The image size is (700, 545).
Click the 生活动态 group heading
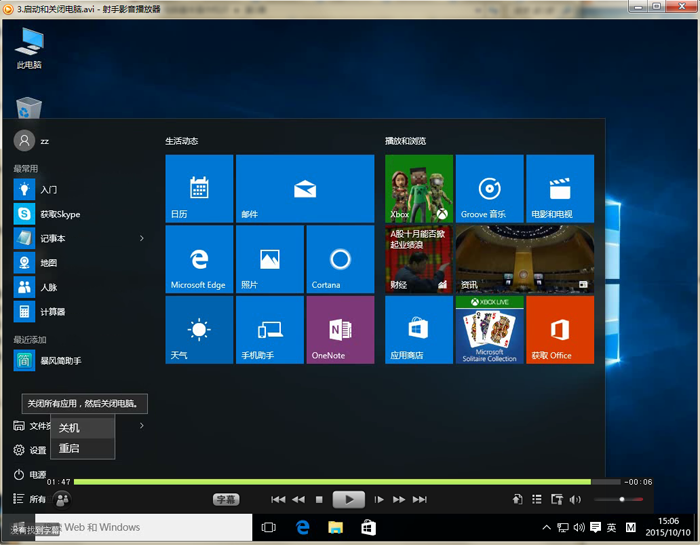click(182, 141)
